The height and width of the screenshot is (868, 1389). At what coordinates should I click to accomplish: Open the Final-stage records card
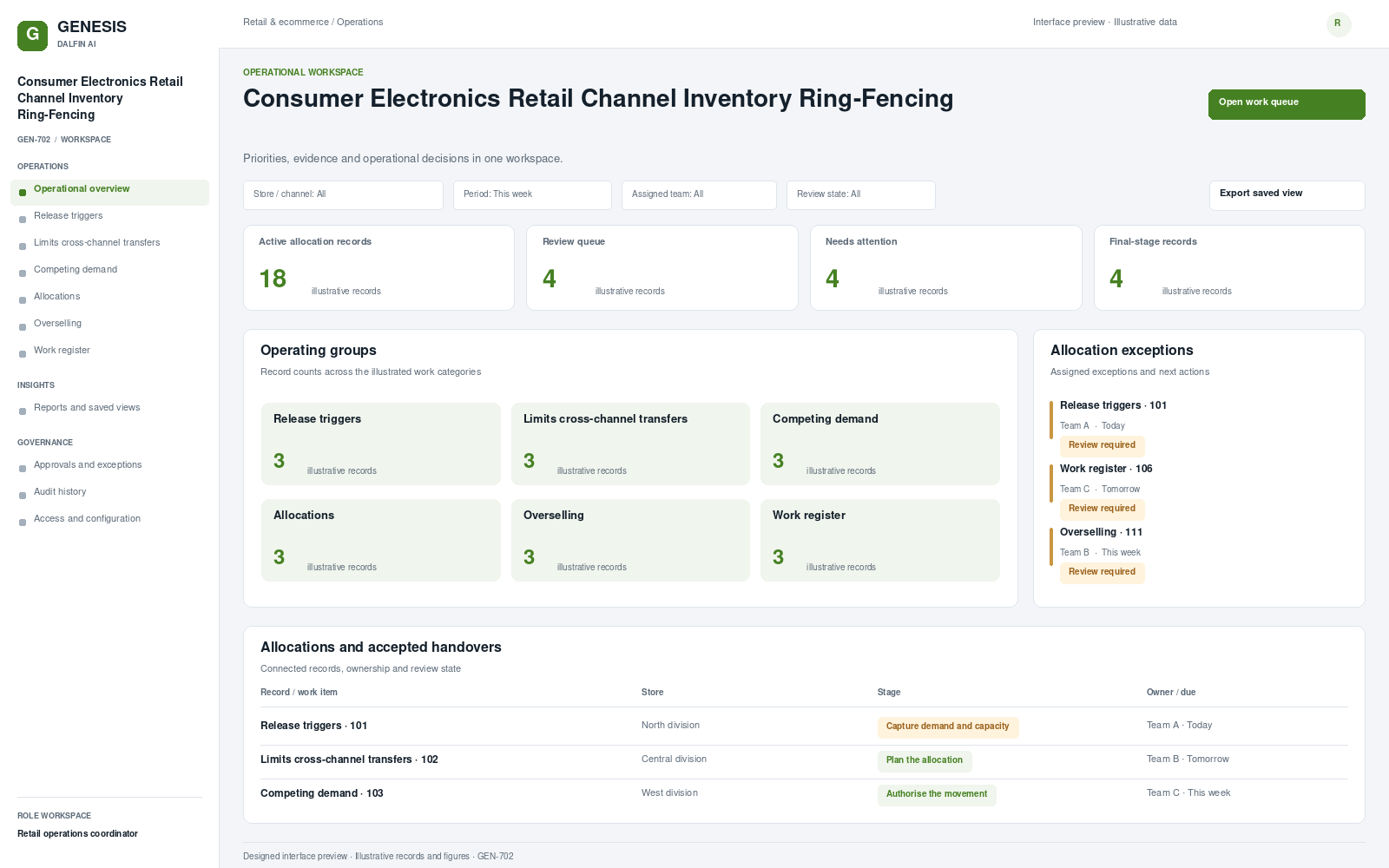click(1229, 267)
